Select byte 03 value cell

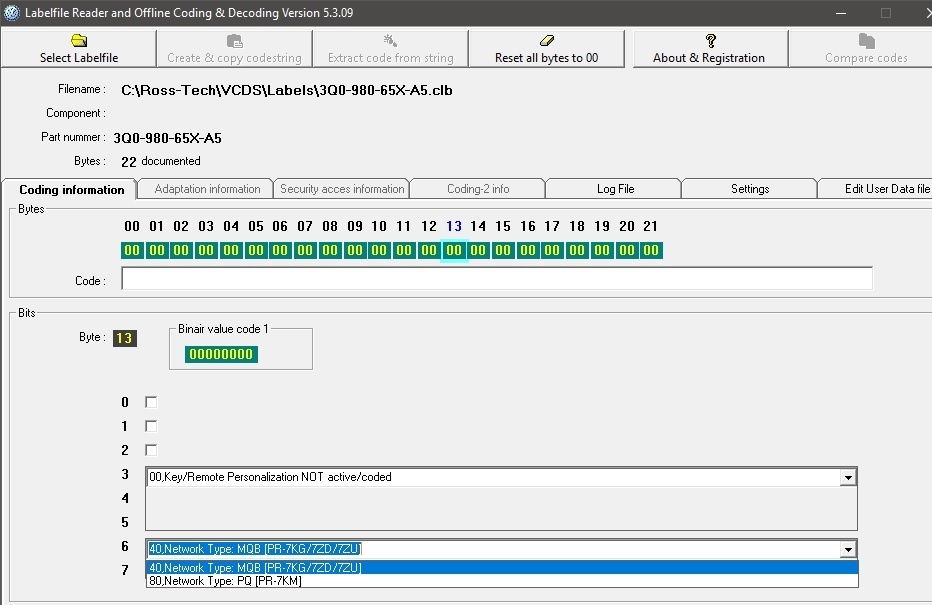pyautogui.click(x=206, y=250)
